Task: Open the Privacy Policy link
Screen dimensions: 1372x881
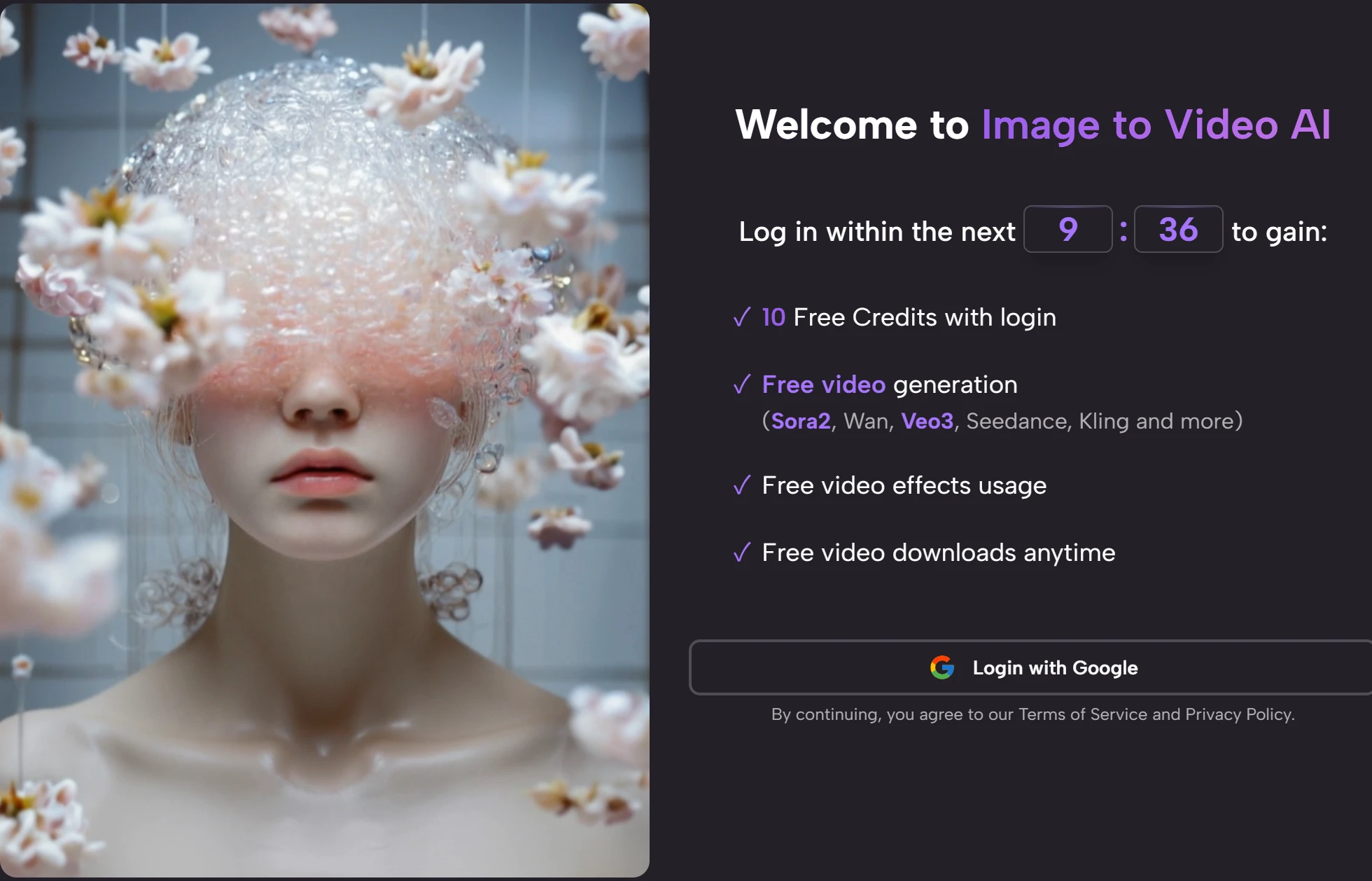Action: point(1238,714)
